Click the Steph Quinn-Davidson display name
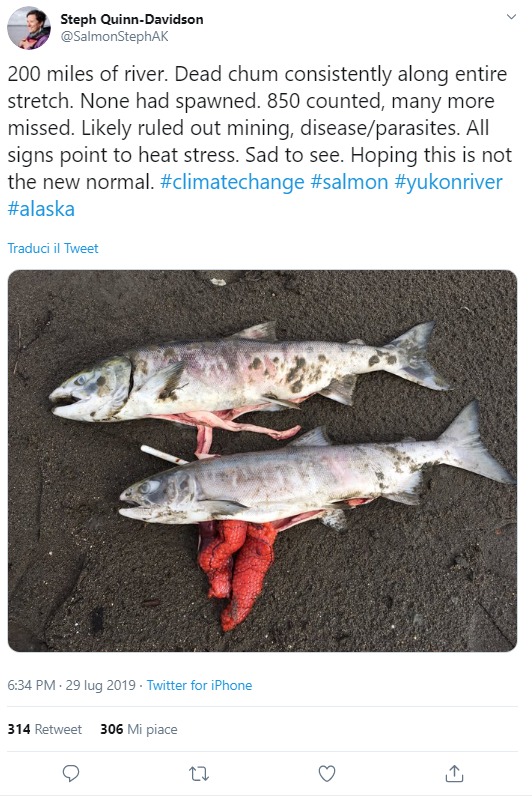The width and height of the screenshot is (532, 798). pos(132,19)
